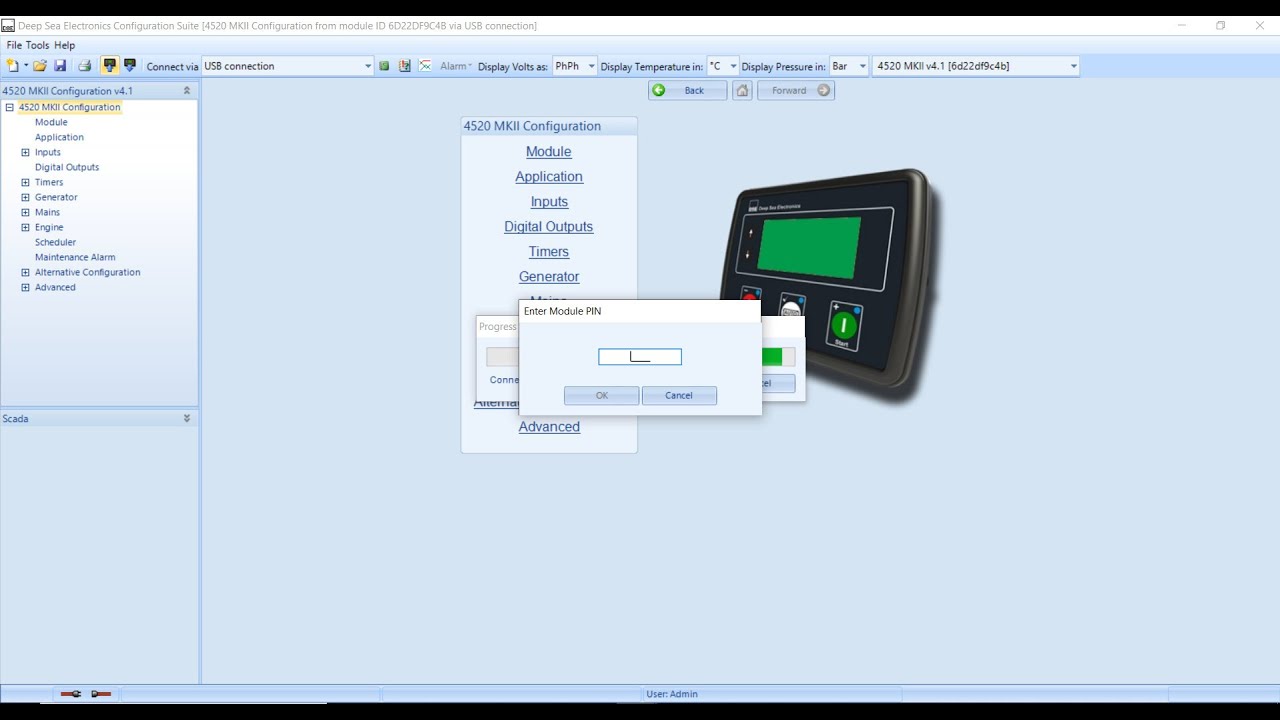Click the graph icon beside Alarm
Screen dimensions: 1280x720
coord(425,66)
